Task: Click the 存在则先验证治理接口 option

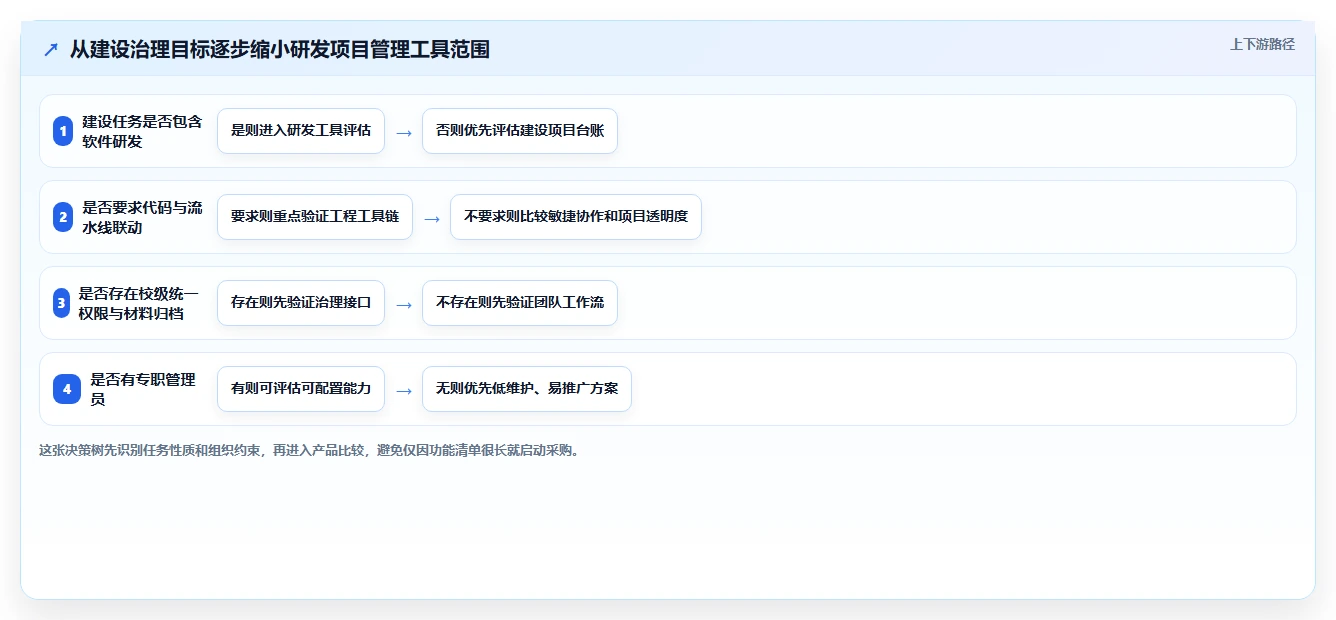Action: point(301,303)
